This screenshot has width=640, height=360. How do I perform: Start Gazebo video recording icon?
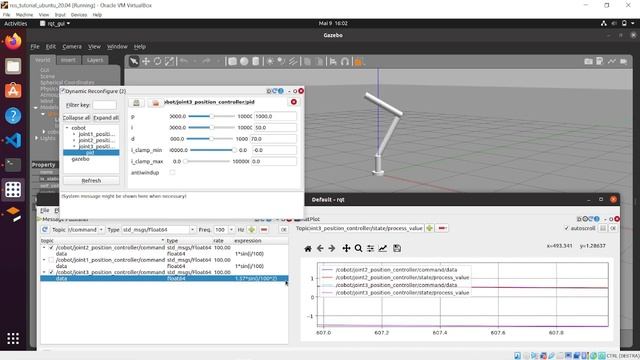pyautogui.click(x=624, y=61)
